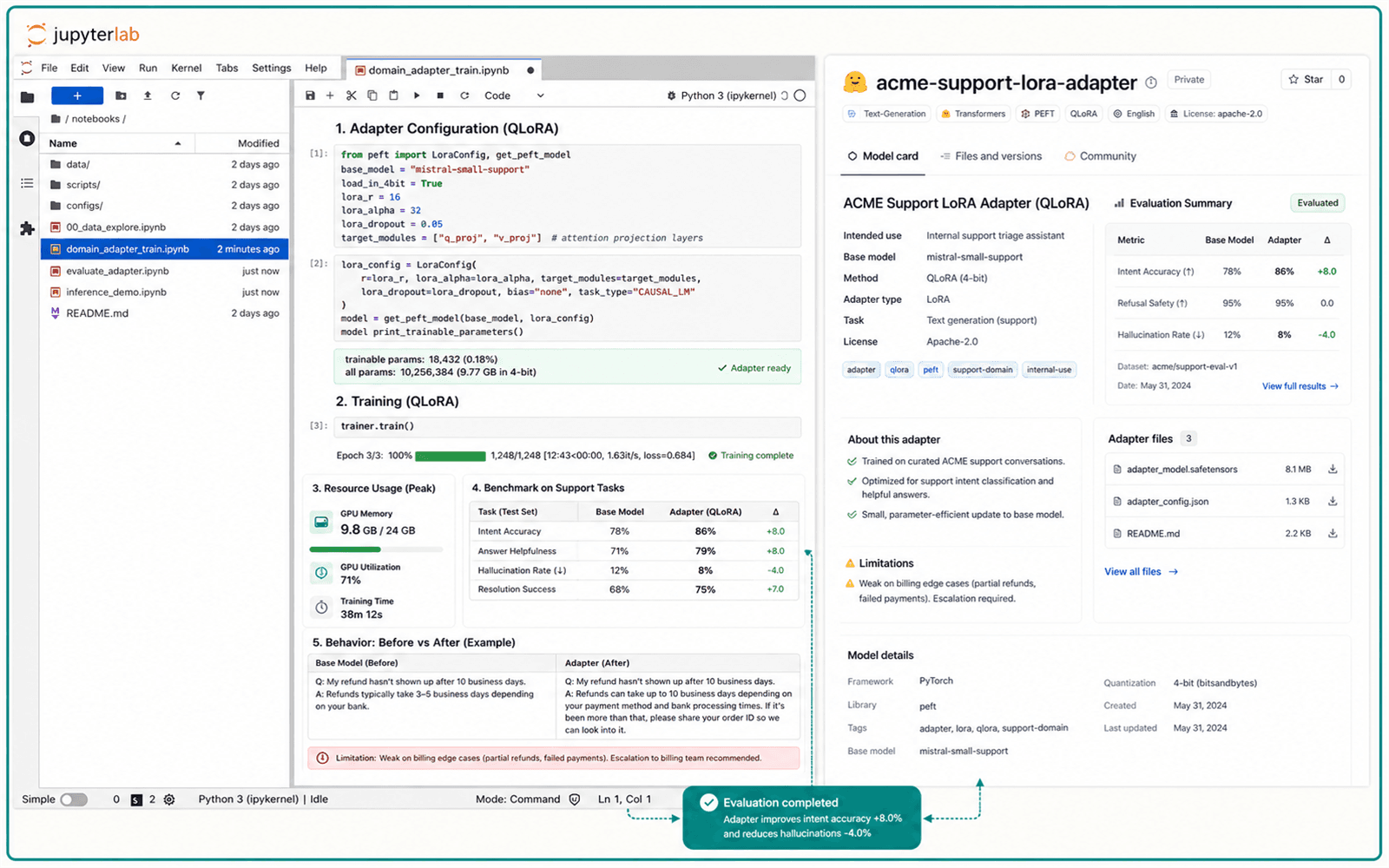Image resolution: width=1389 pixels, height=868 pixels.
Task: Run the selected cell with the play icon
Action: click(417, 95)
